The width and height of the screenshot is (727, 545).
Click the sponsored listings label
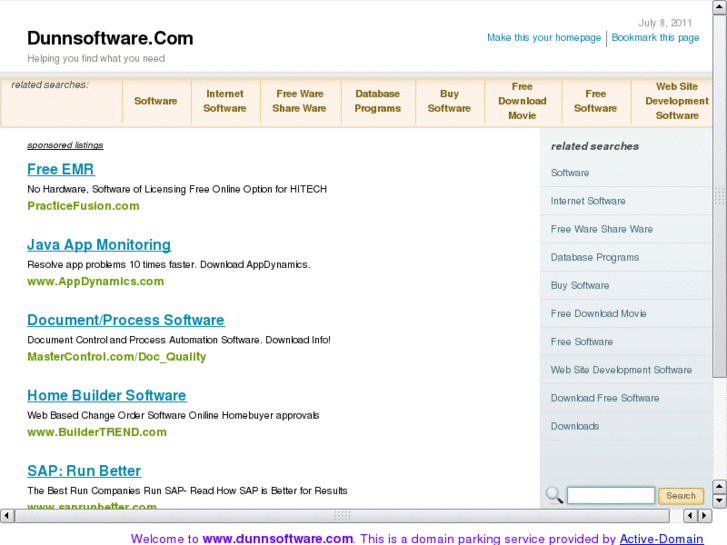point(65,145)
